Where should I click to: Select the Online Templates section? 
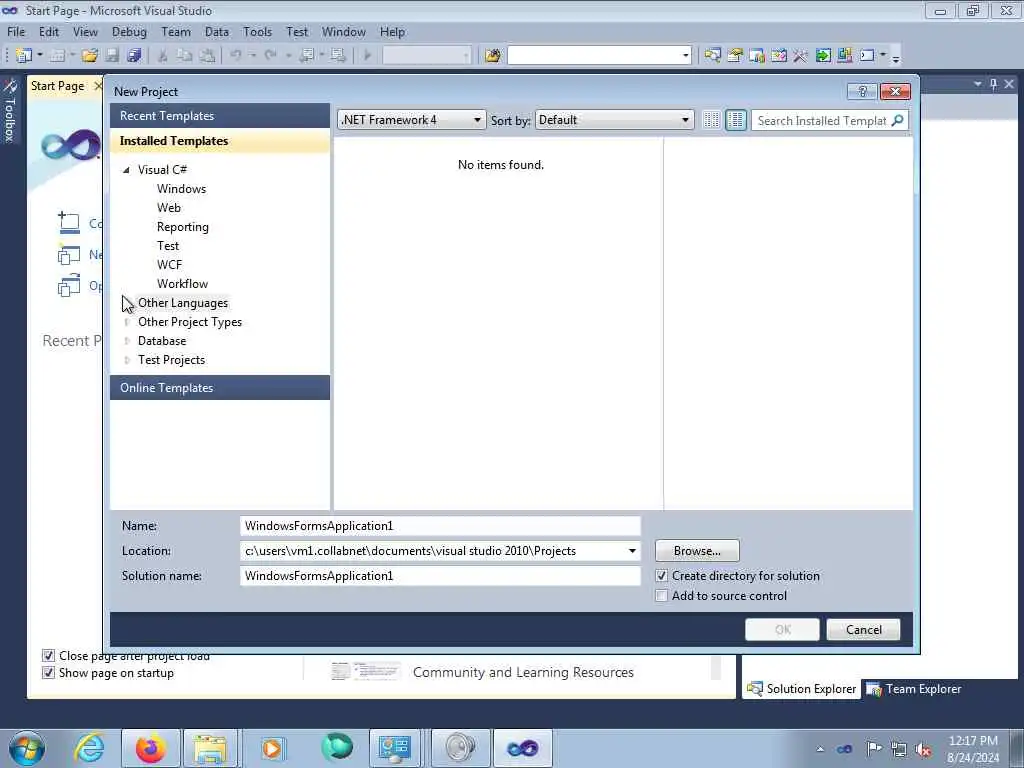pos(220,387)
